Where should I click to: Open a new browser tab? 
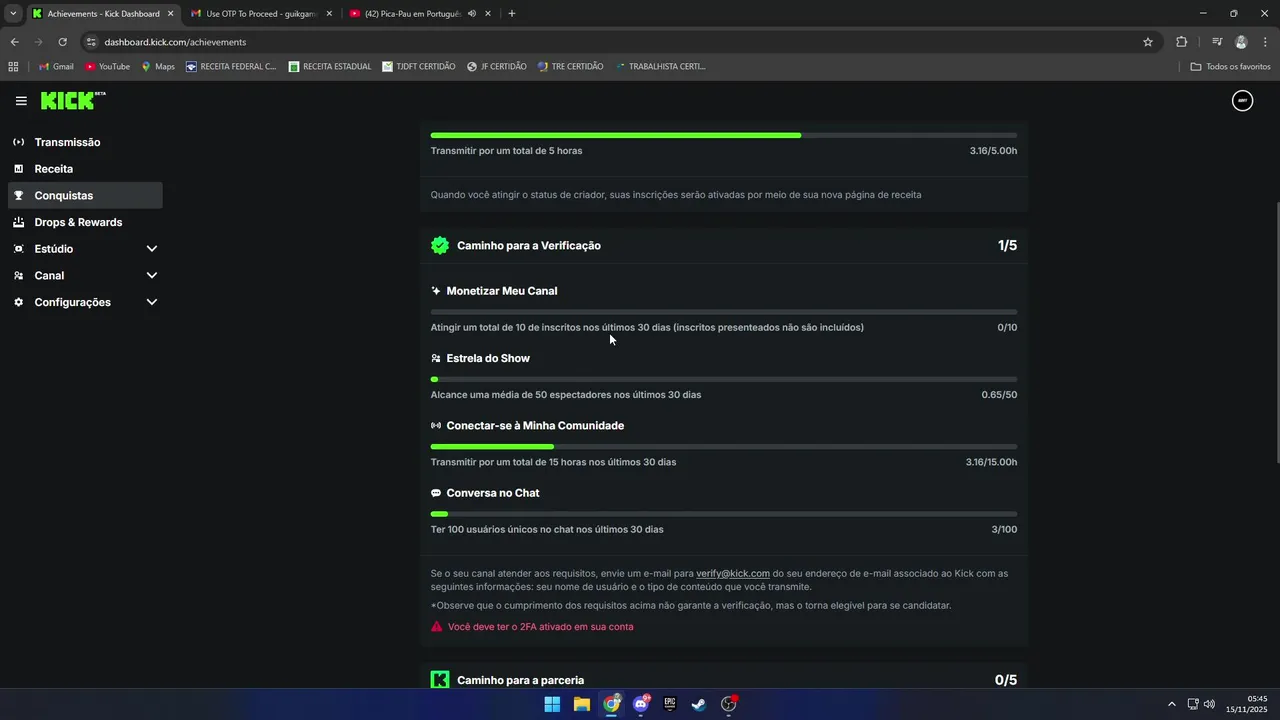[x=512, y=14]
